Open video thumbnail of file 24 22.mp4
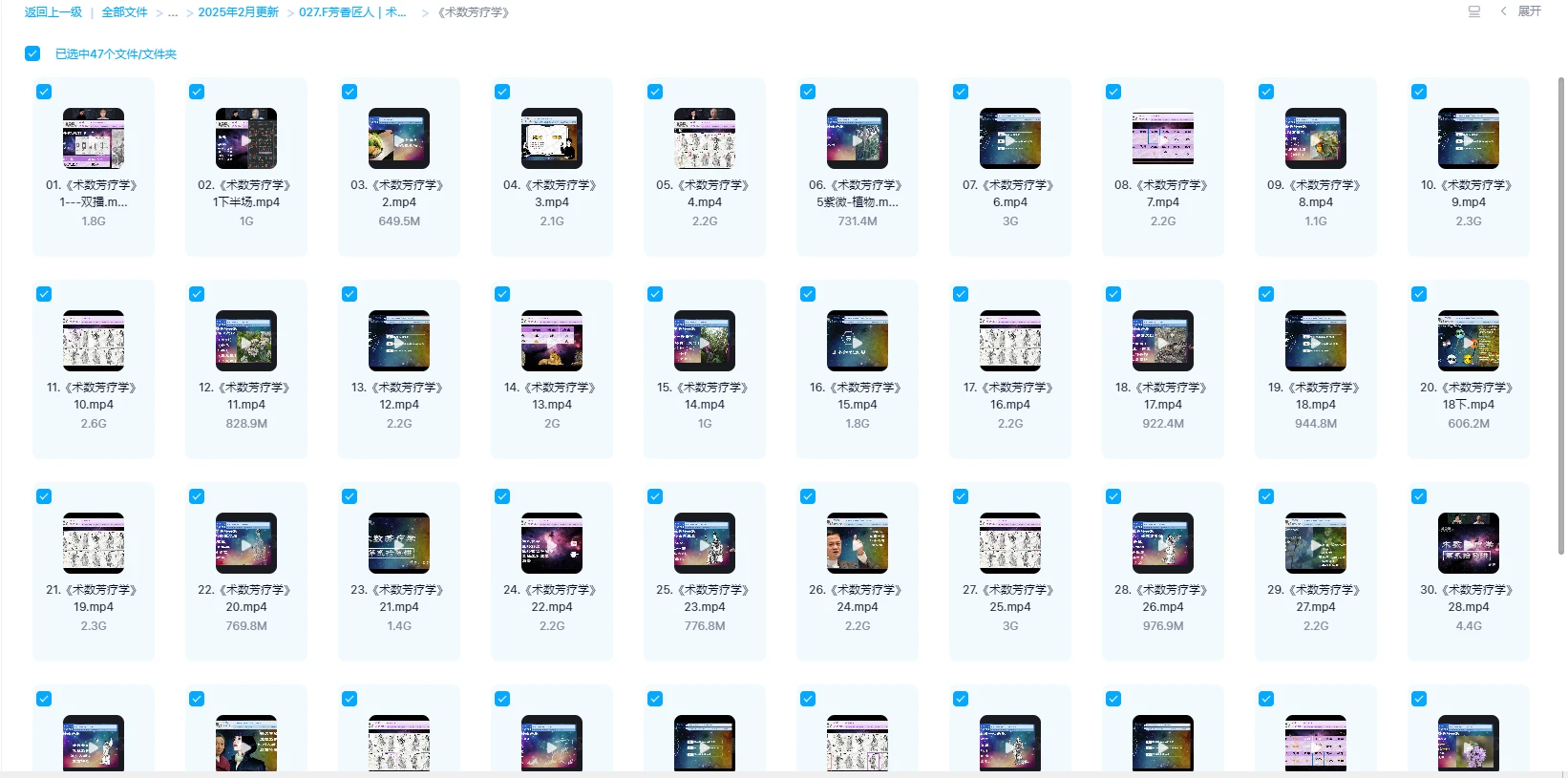 [x=552, y=543]
